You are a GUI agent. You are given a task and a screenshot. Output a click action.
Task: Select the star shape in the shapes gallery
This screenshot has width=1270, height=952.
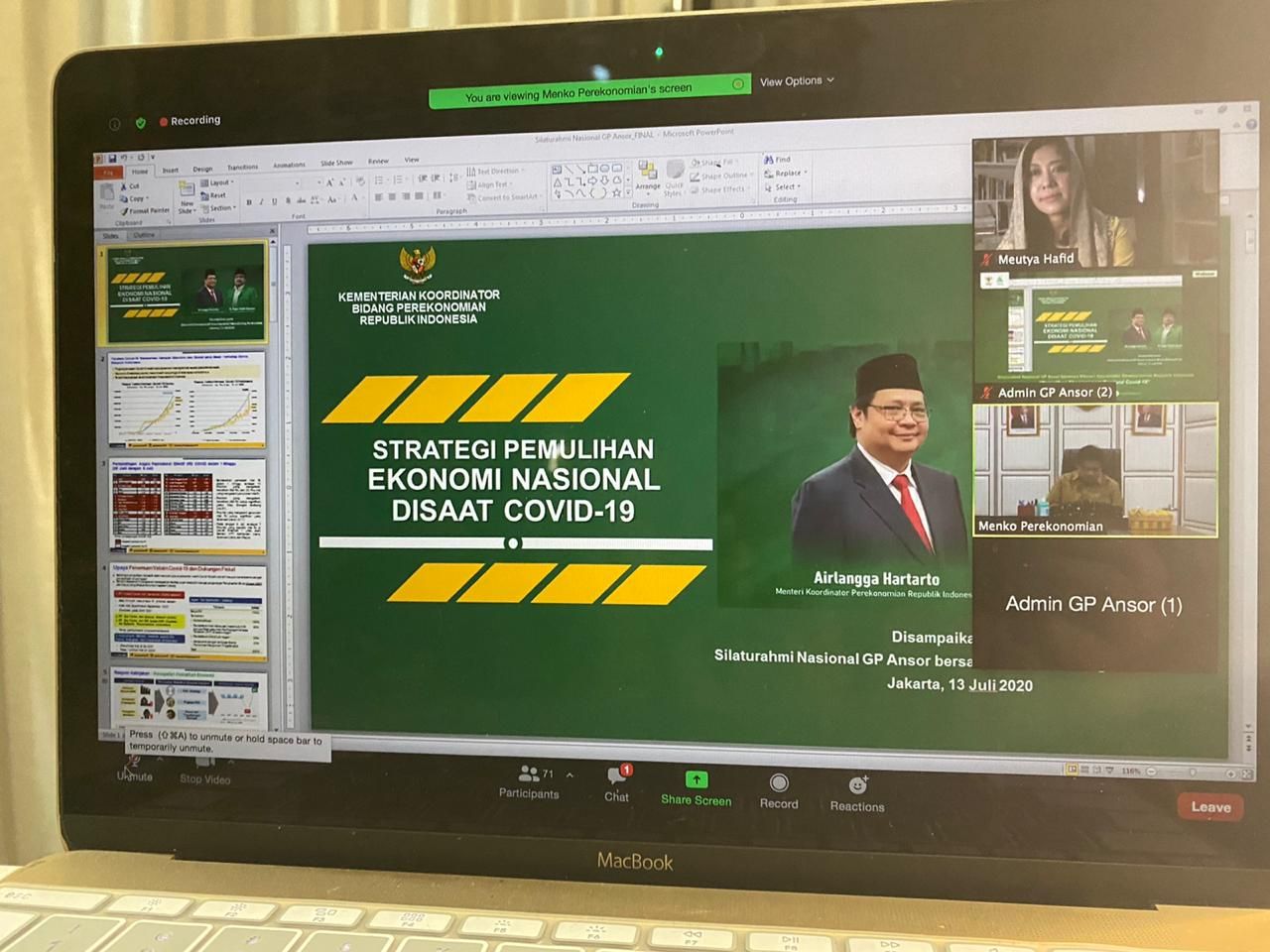pyautogui.click(x=617, y=192)
